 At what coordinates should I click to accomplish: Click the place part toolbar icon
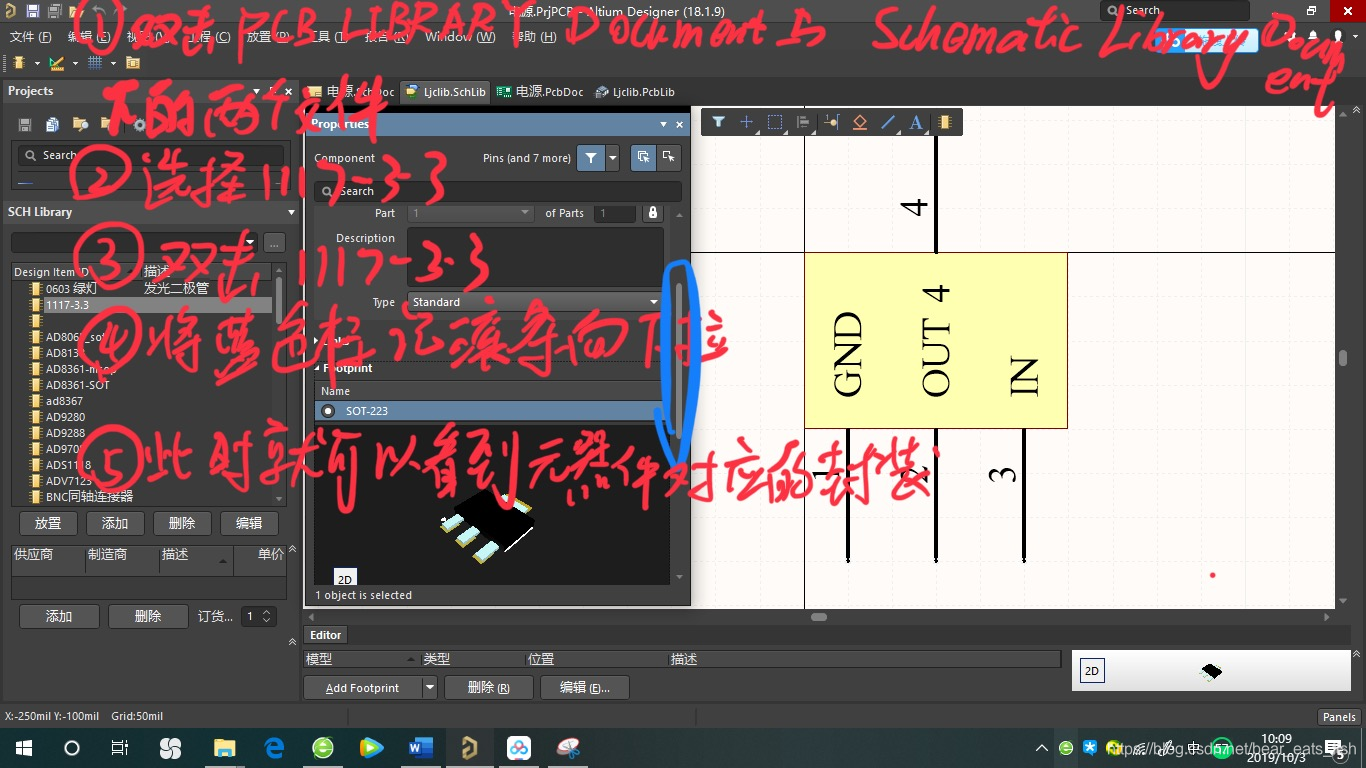[944, 122]
